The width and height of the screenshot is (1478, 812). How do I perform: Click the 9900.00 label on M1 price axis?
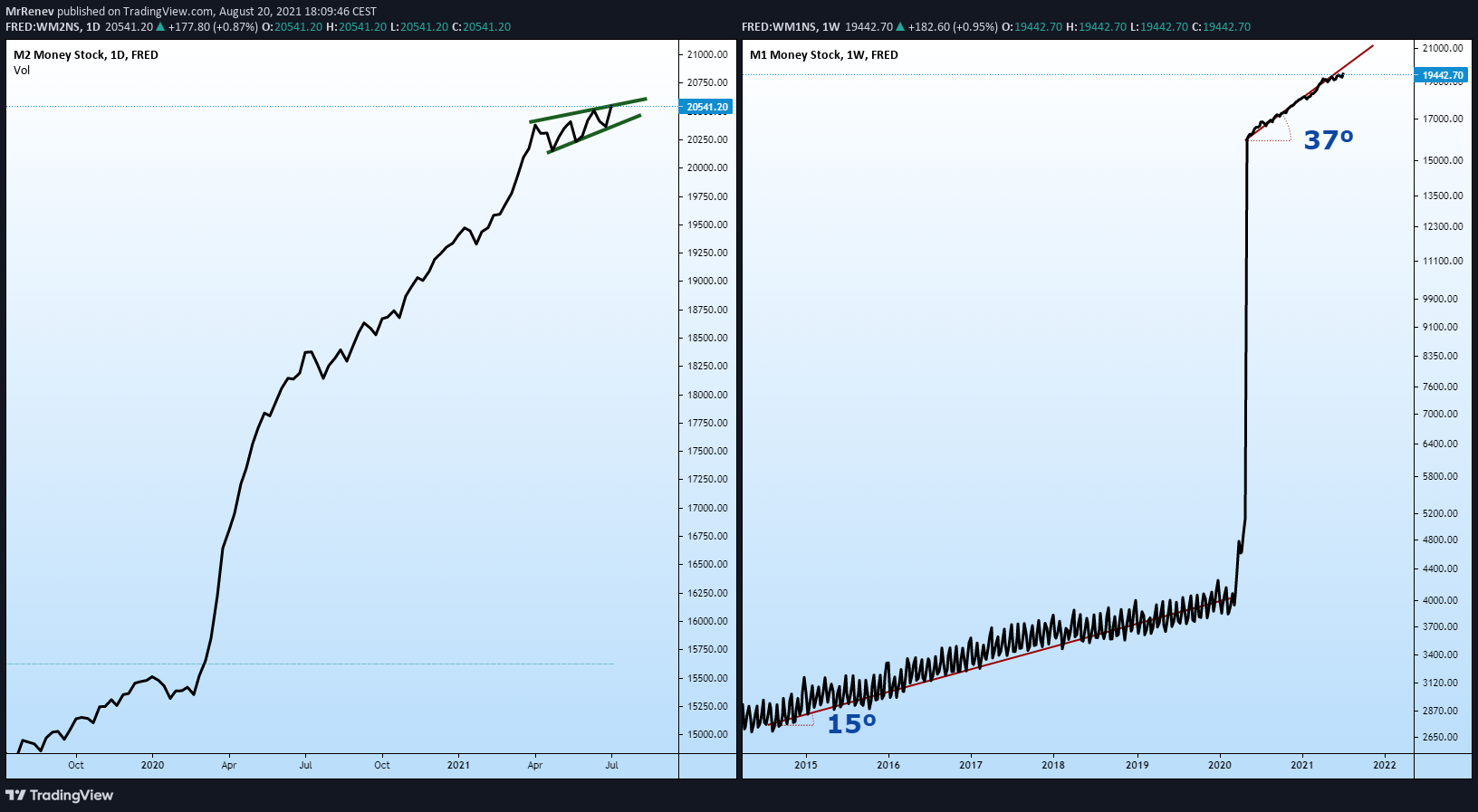point(1440,299)
